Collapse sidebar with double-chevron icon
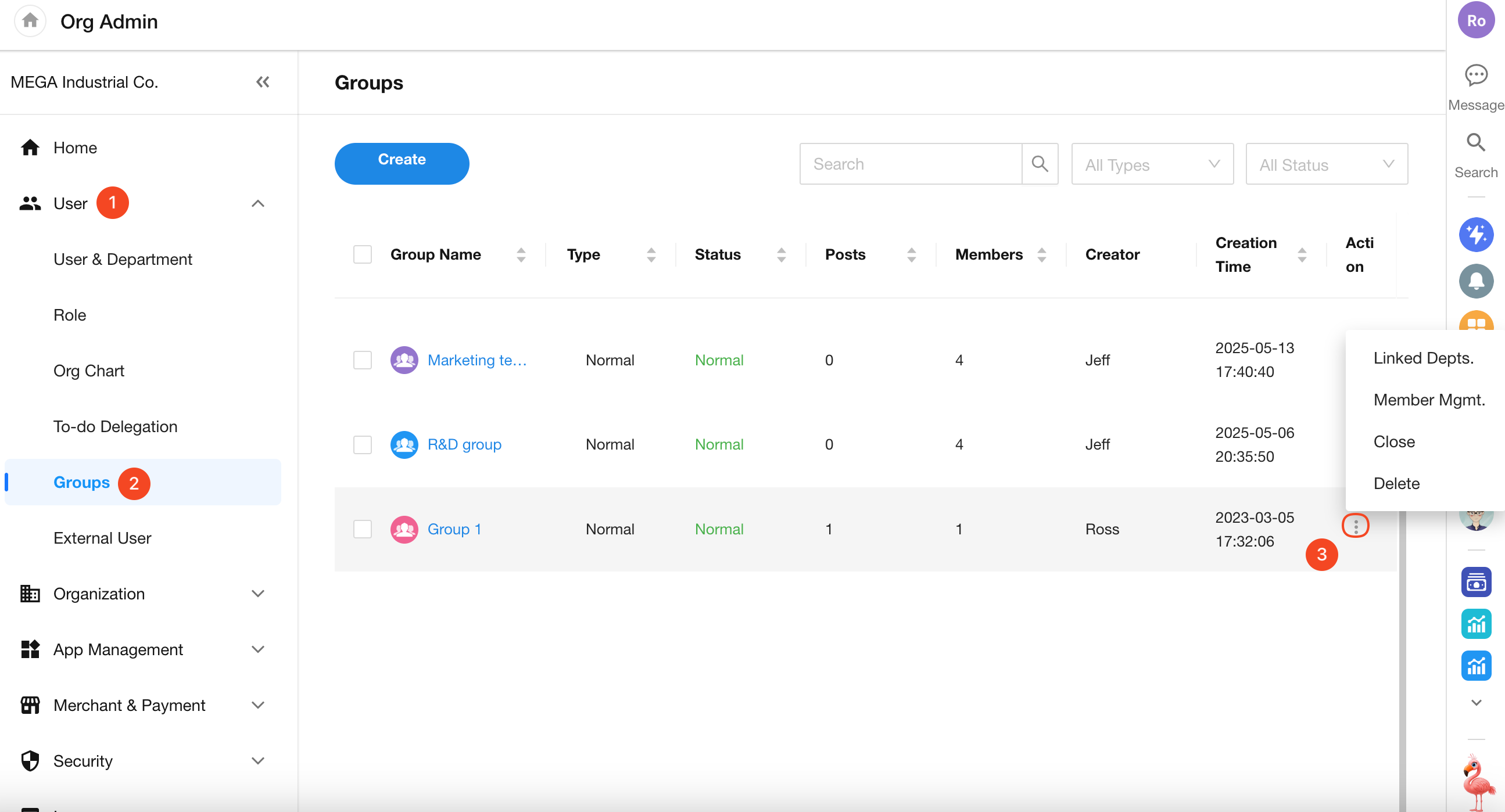This screenshot has width=1505, height=812. (x=262, y=82)
